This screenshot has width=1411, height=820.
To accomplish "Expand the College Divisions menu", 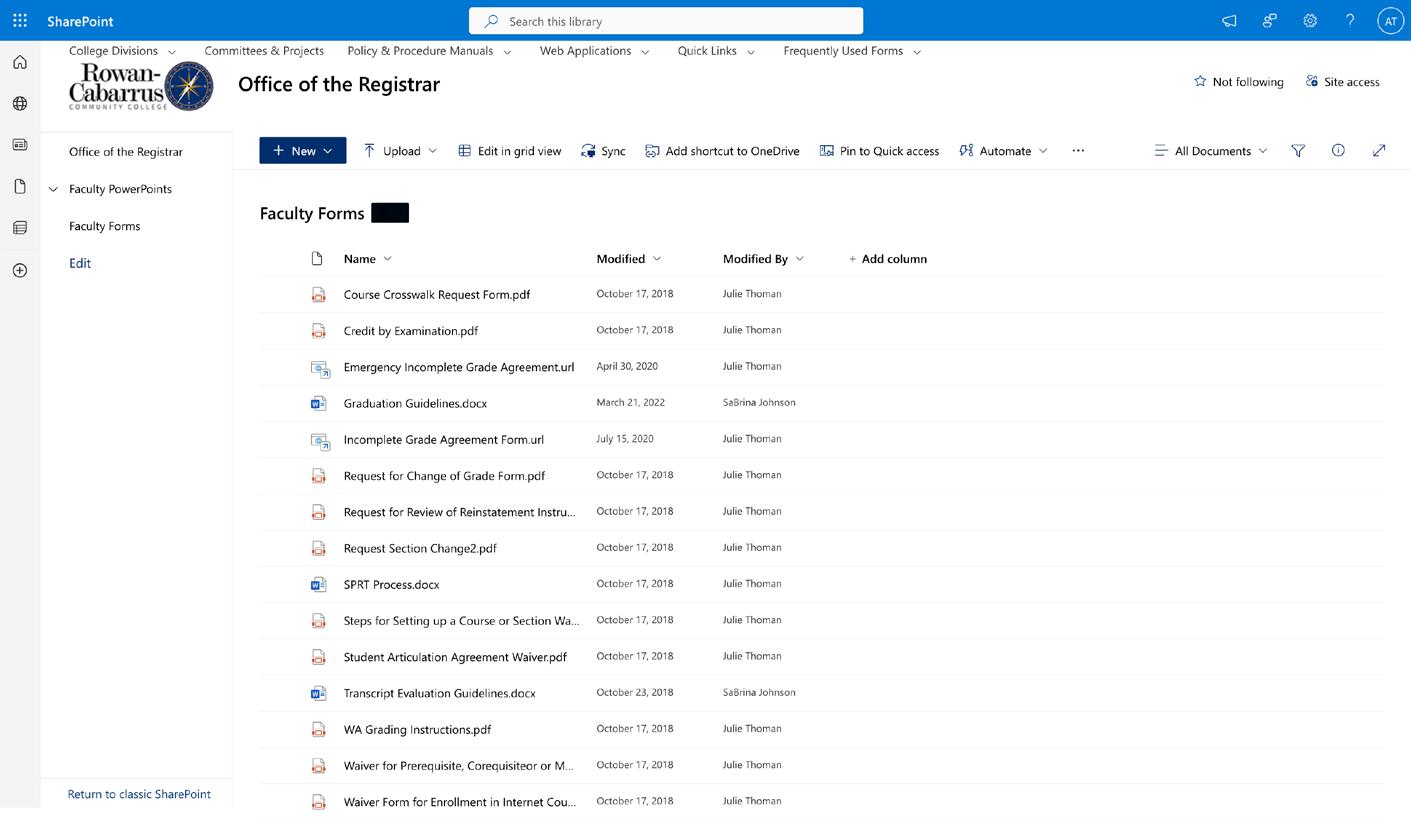I will 123,51.
